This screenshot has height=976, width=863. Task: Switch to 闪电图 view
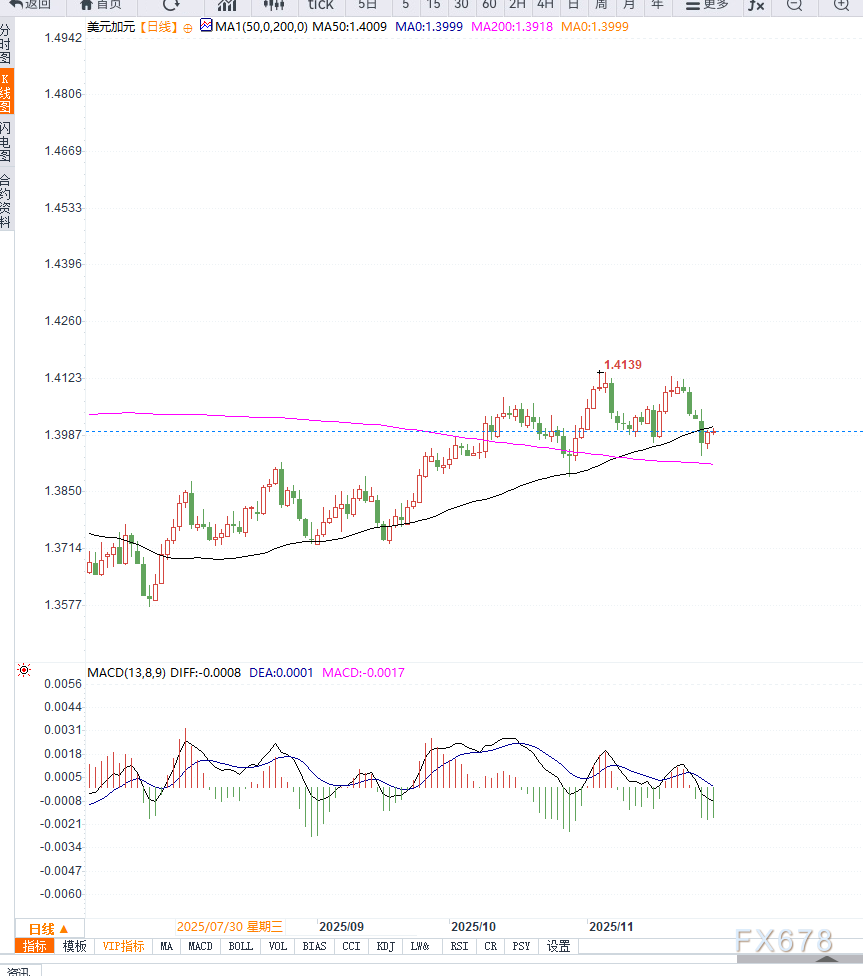(6, 142)
